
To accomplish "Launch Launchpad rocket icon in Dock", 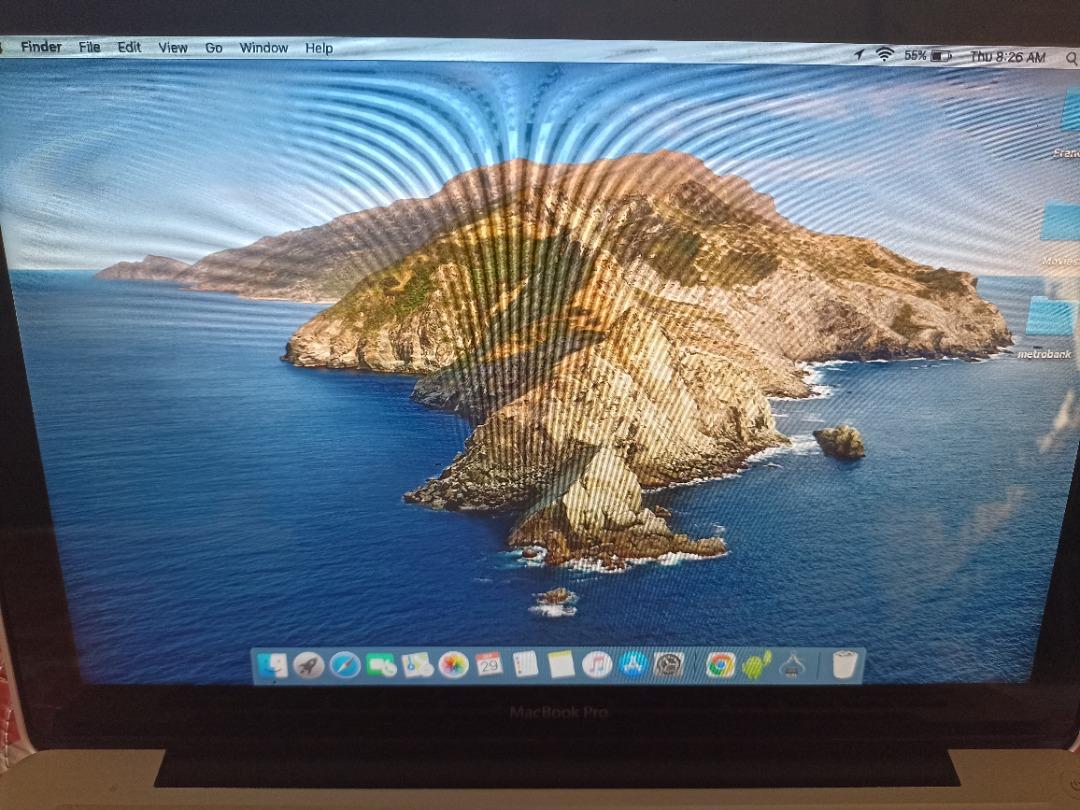I will (x=309, y=665).
